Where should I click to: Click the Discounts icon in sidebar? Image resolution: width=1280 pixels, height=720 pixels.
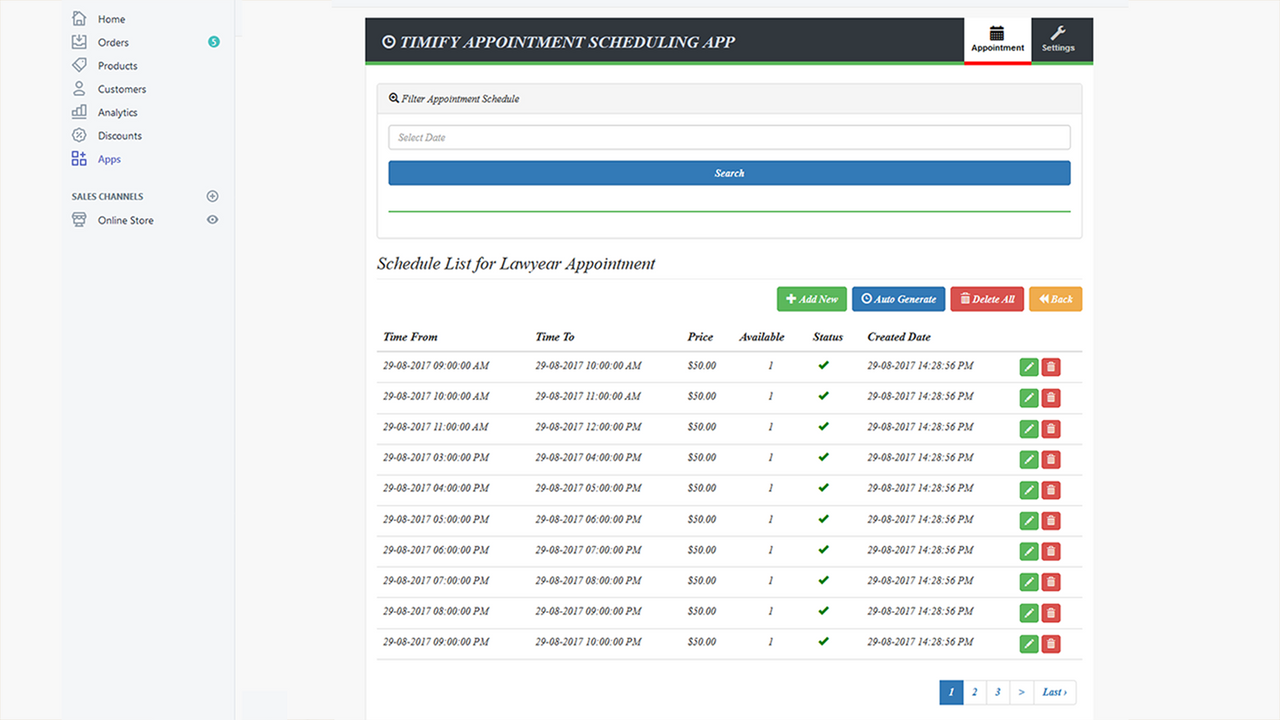click(x=79, y=135)
